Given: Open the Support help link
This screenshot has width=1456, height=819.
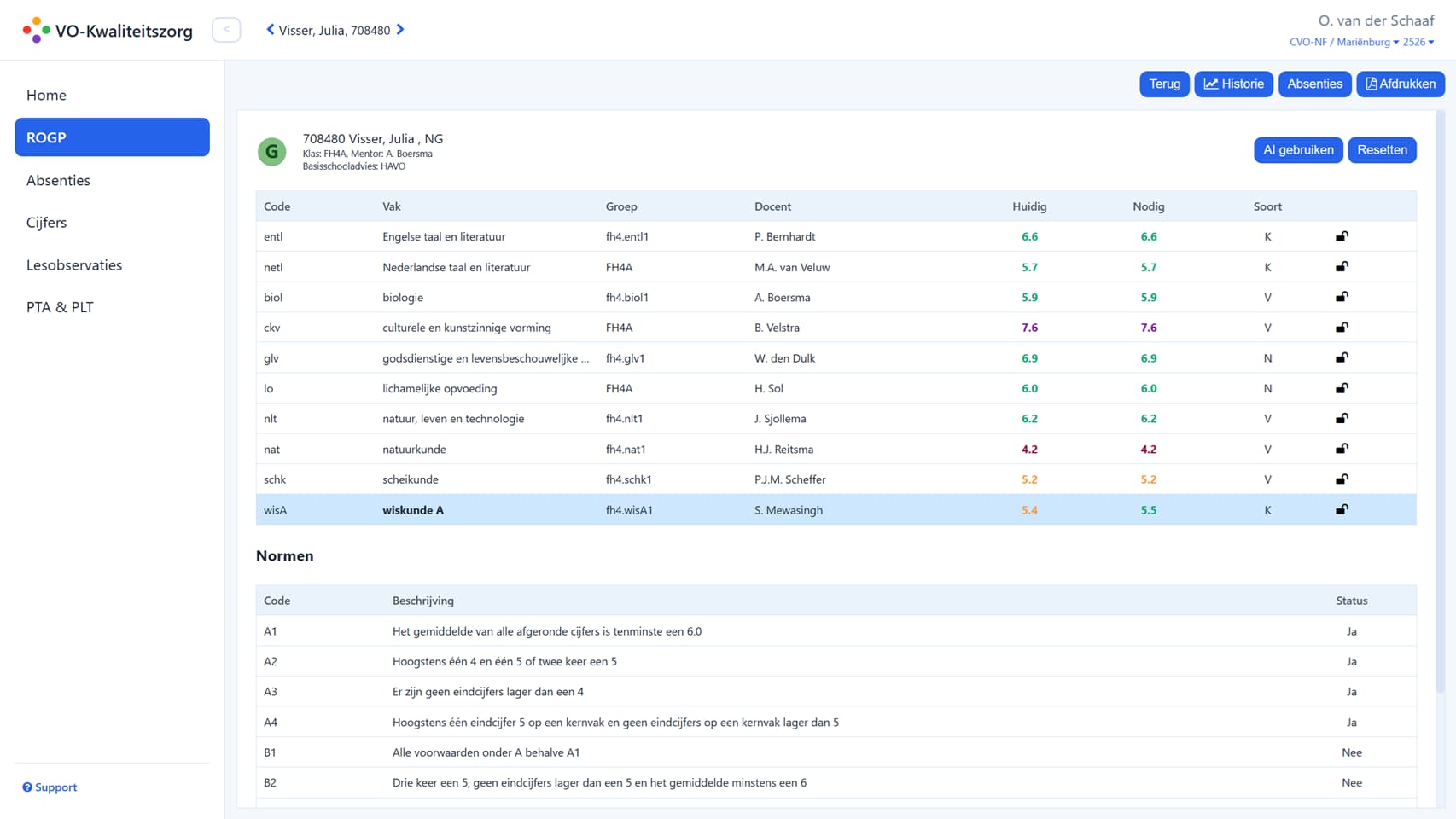Looking at the screenshot, I should click(x=50, y=787).
